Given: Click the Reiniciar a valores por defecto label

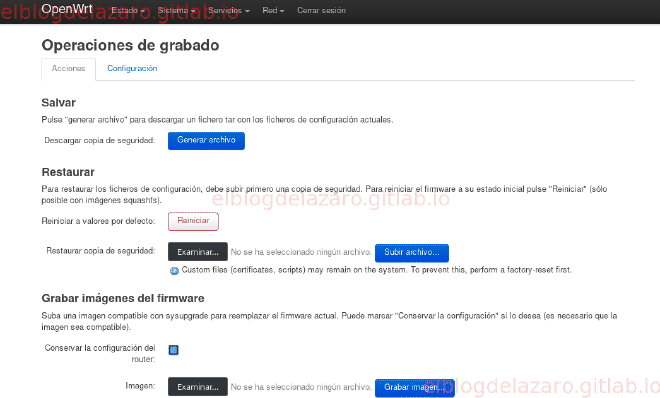Looking at the screenshot, I should (98, 221).
